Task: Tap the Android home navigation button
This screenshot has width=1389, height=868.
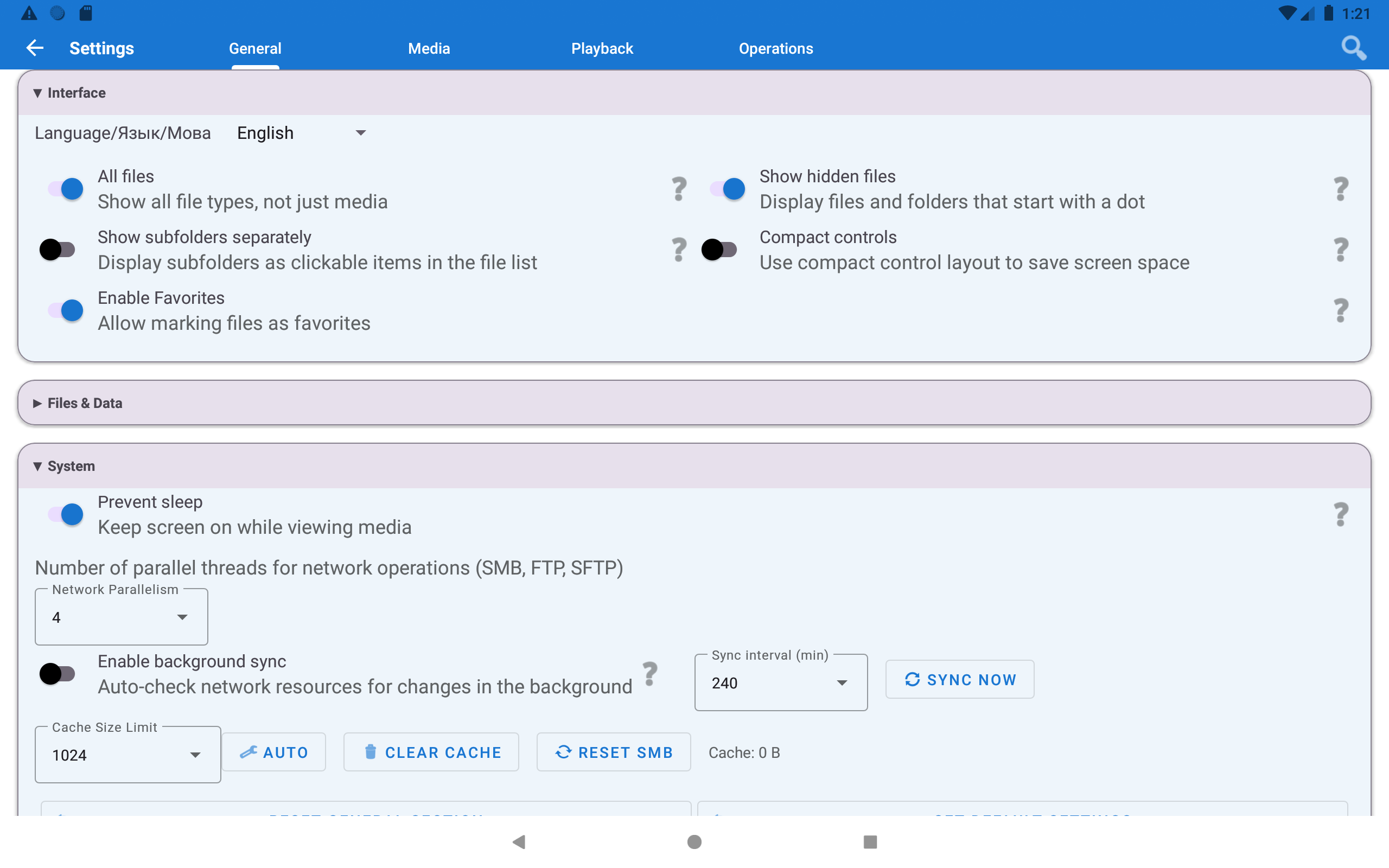Action: (694, 841)
